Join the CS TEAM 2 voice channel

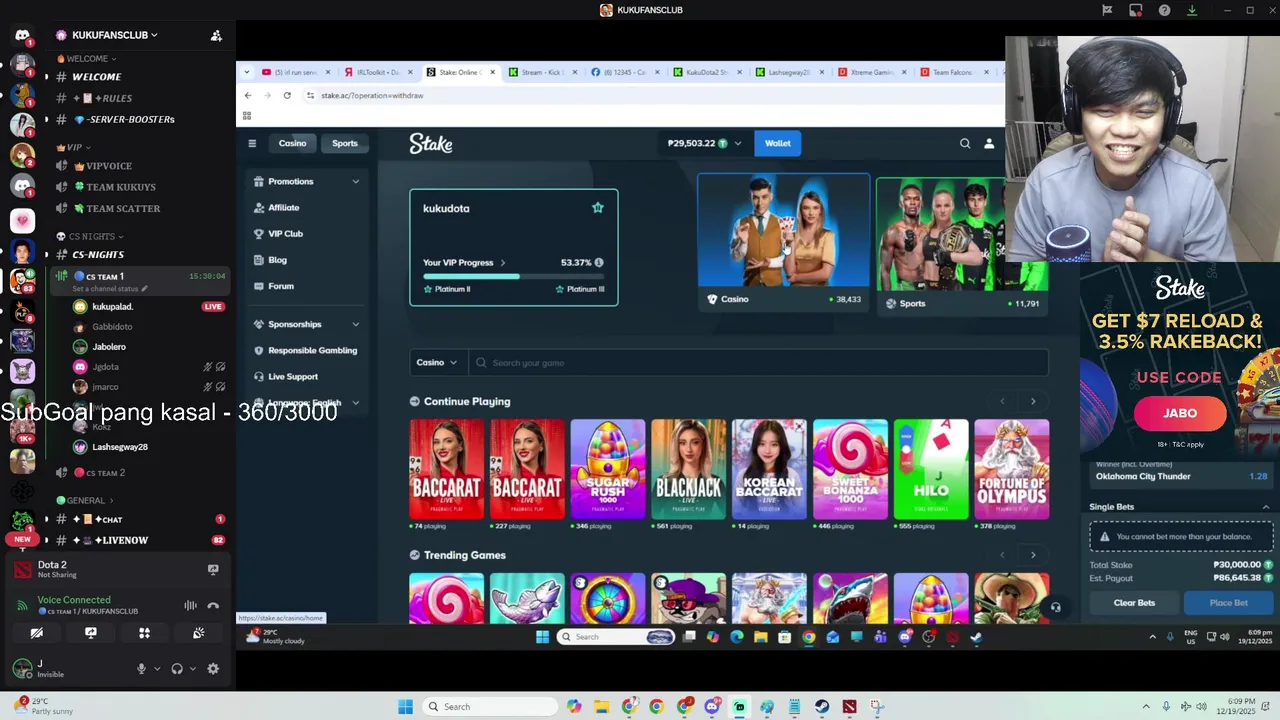(105, 473)
